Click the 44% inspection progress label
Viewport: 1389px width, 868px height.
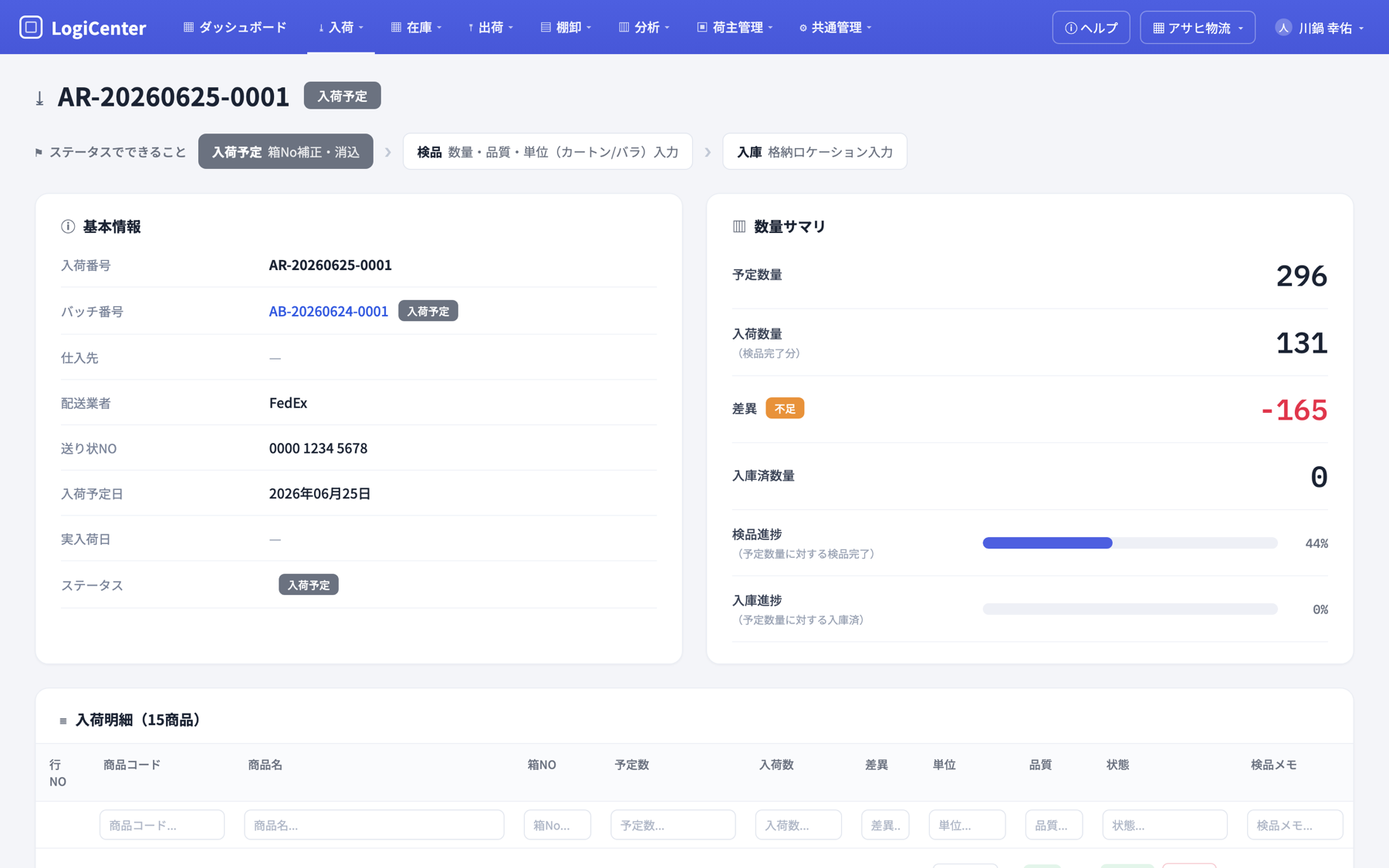[x=1316, y=543]
